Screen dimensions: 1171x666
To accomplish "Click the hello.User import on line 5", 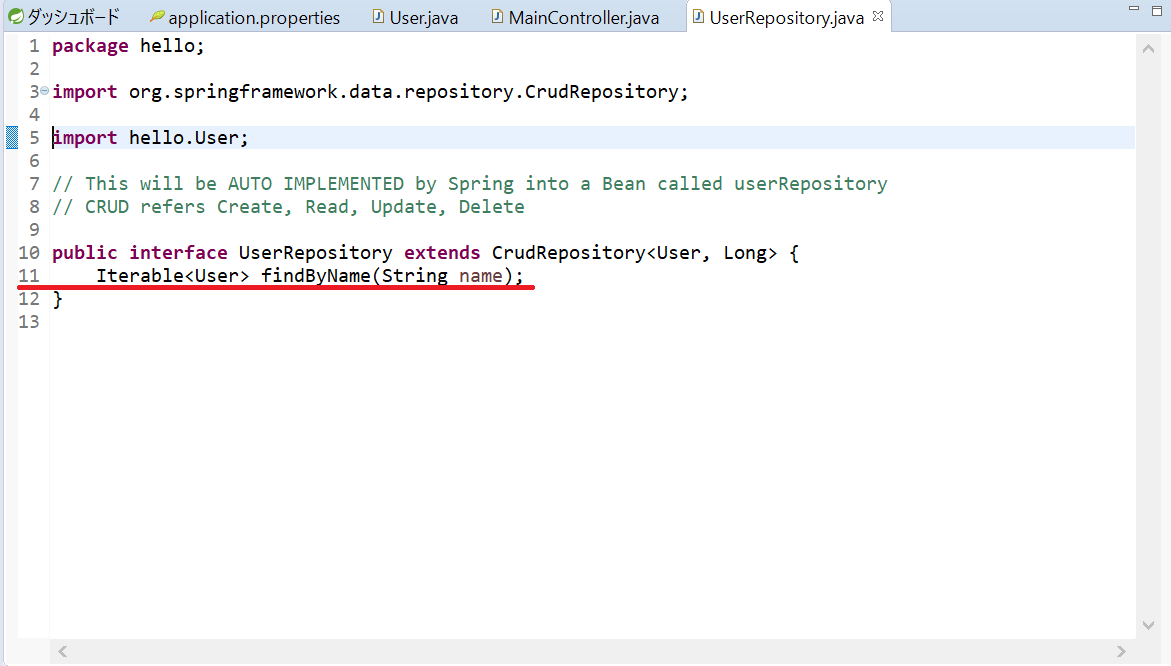I will point(188,138).
